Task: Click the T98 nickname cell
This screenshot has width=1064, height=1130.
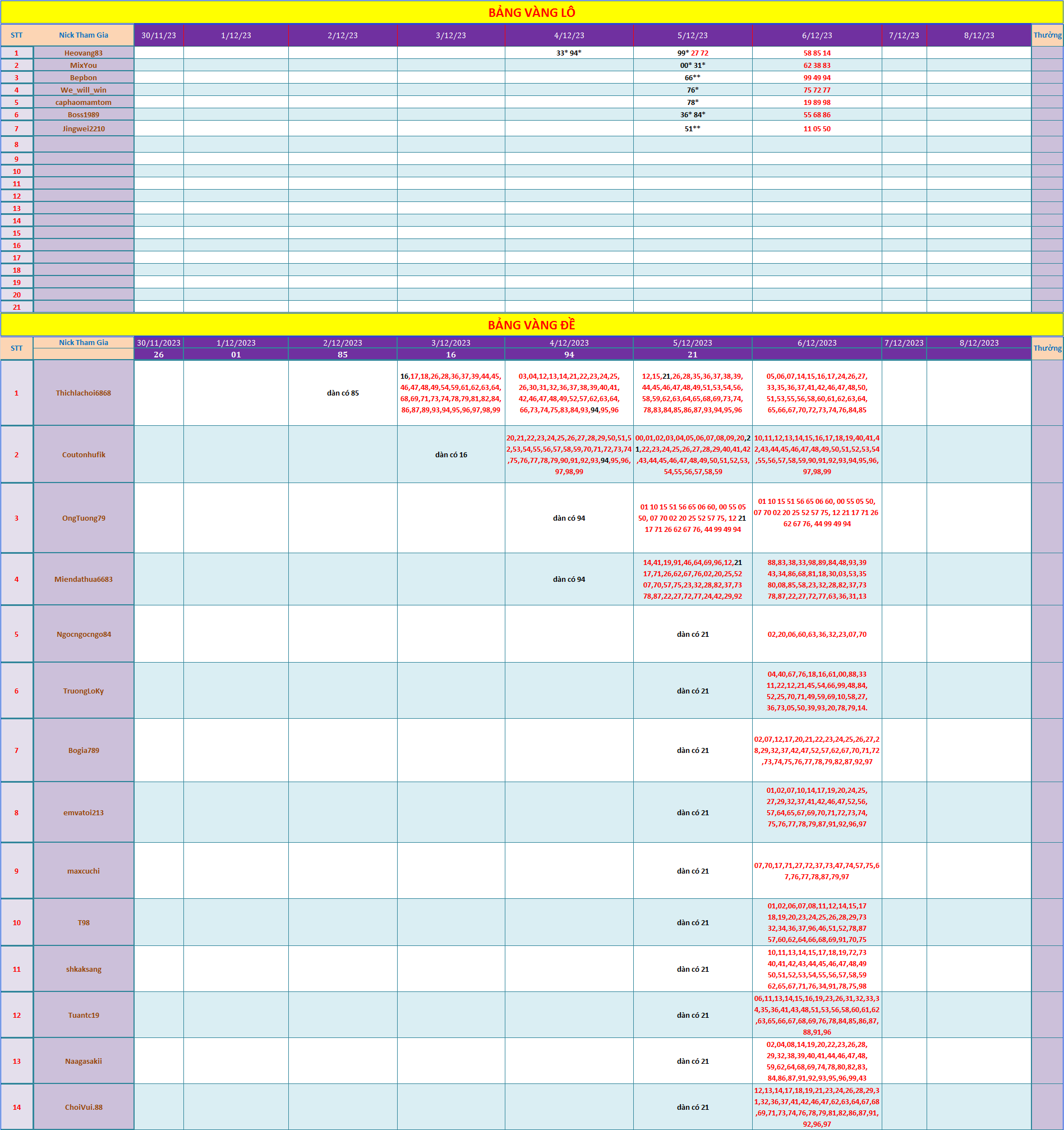Action: point(84,922)
